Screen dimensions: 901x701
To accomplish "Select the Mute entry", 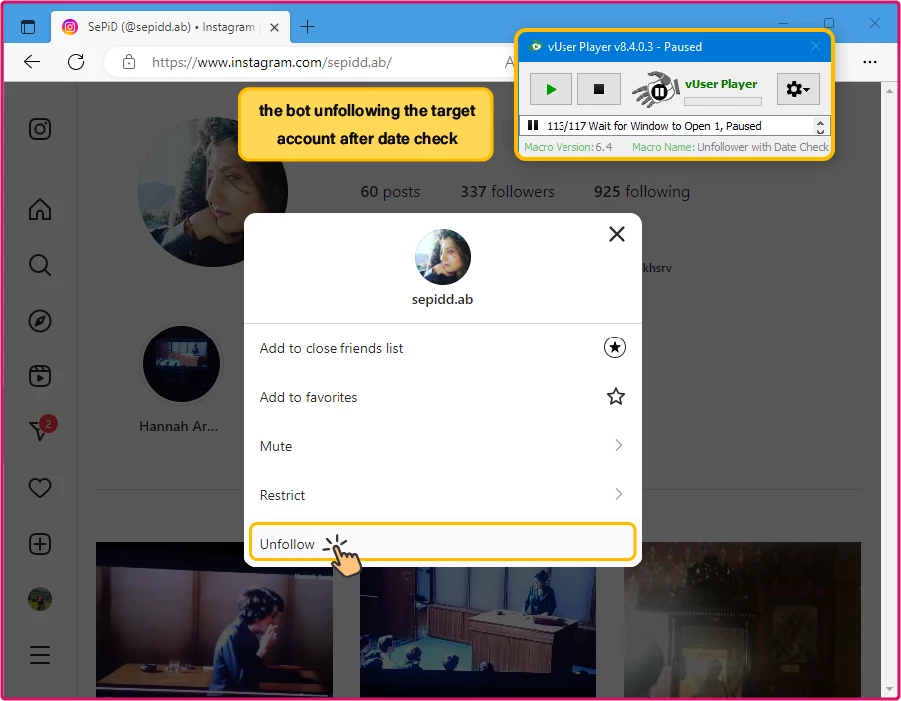I will (x=442, y=446).
